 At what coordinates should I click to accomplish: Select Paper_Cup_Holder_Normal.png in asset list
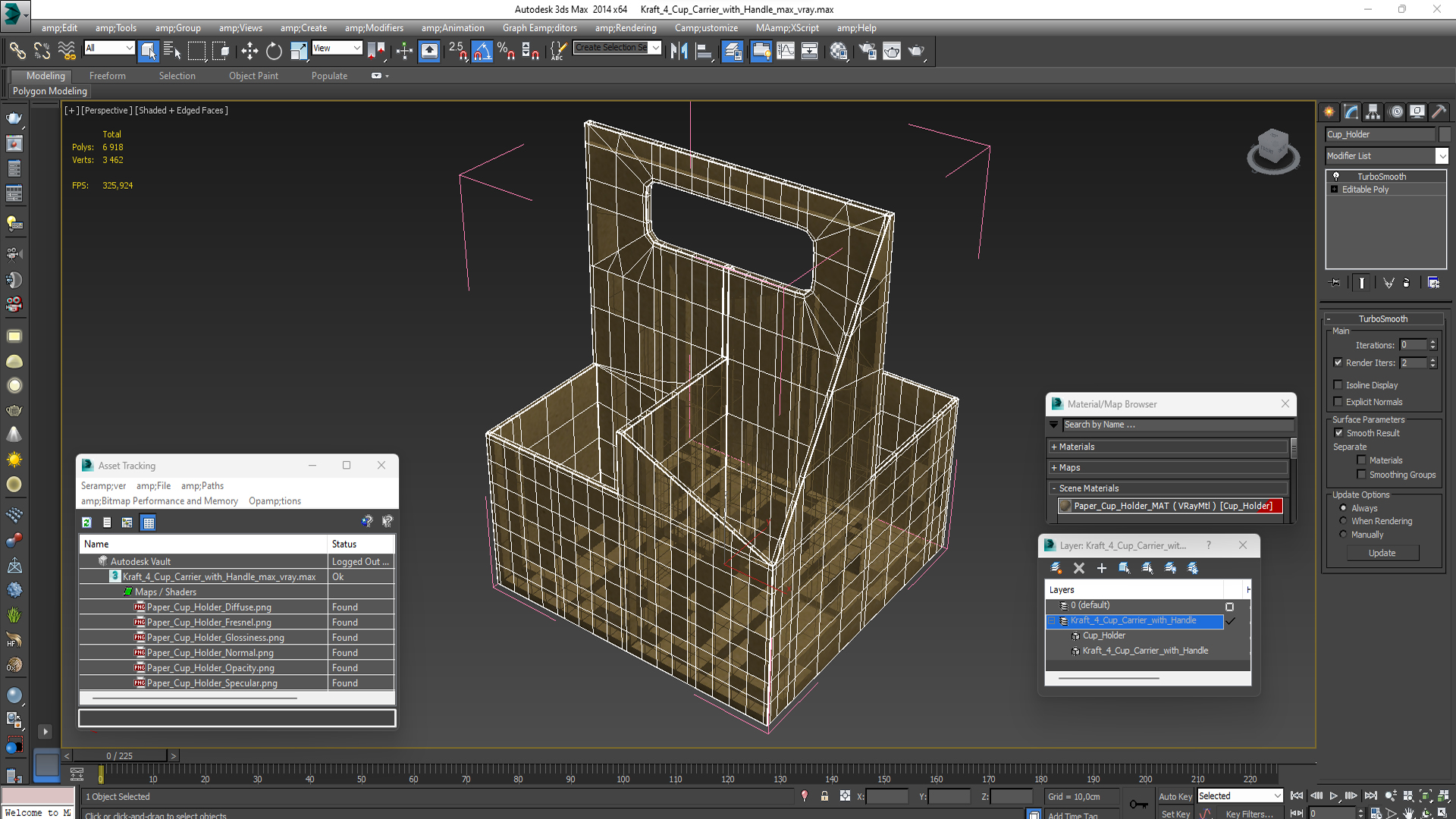point(210,653)
